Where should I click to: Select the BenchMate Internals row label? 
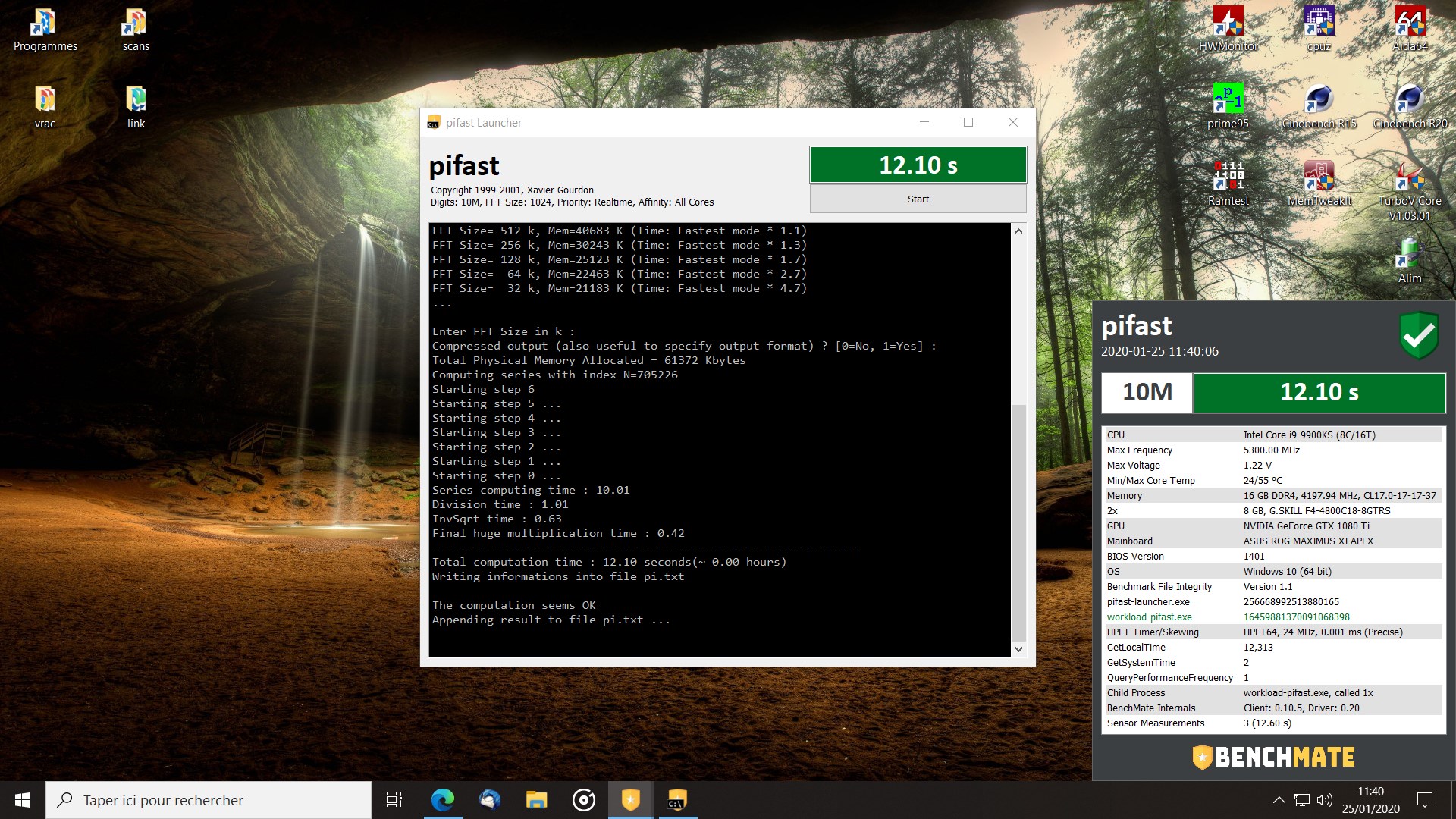point(1150,708)
